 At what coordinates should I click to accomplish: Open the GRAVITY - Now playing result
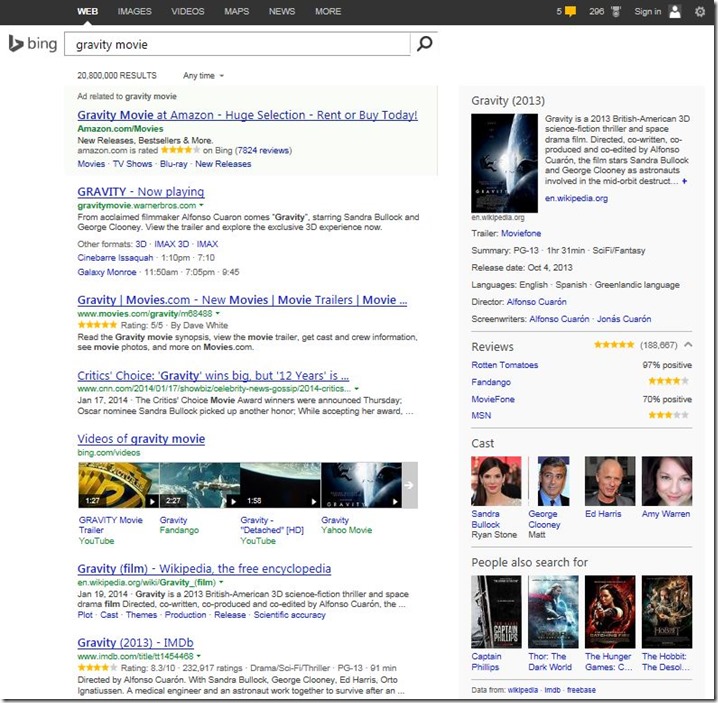tap(141, 191)
